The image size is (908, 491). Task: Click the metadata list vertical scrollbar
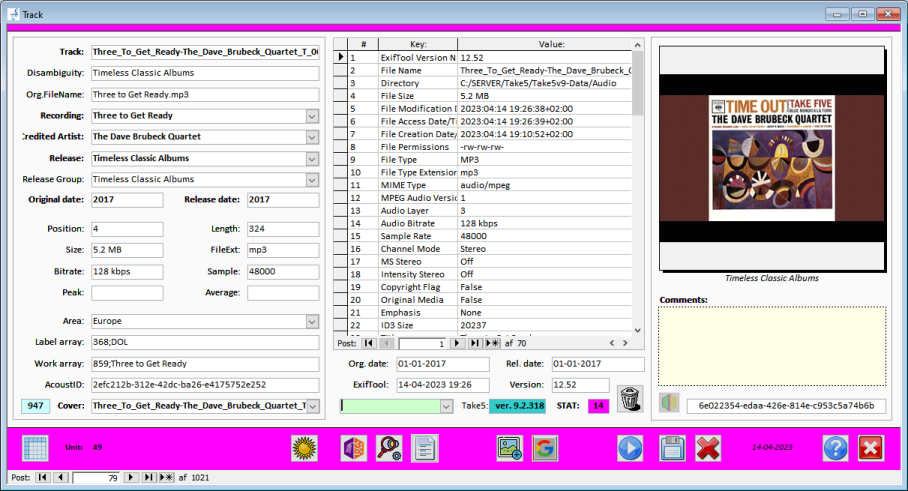638,190
